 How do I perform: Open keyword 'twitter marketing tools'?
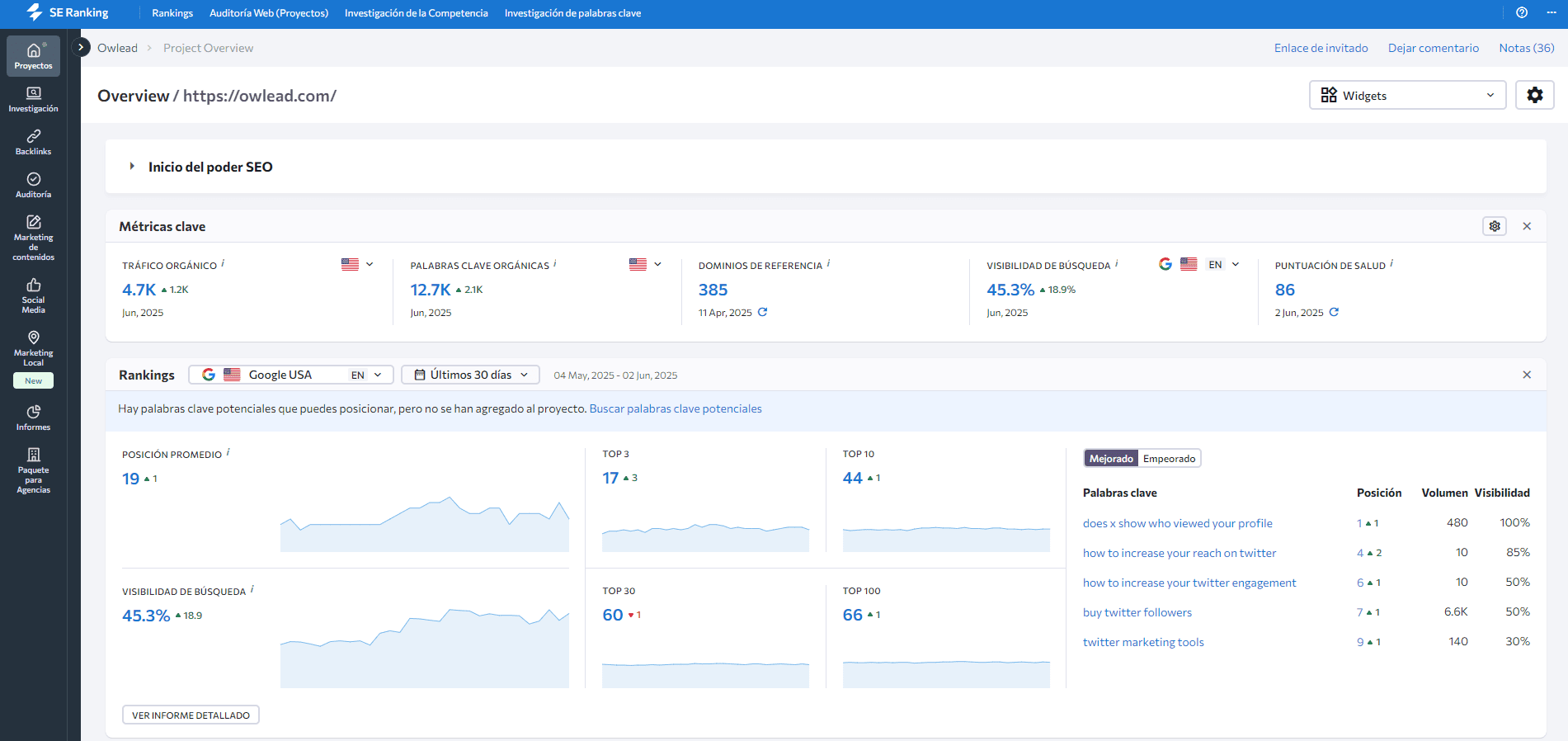[x=1143, y=642]
